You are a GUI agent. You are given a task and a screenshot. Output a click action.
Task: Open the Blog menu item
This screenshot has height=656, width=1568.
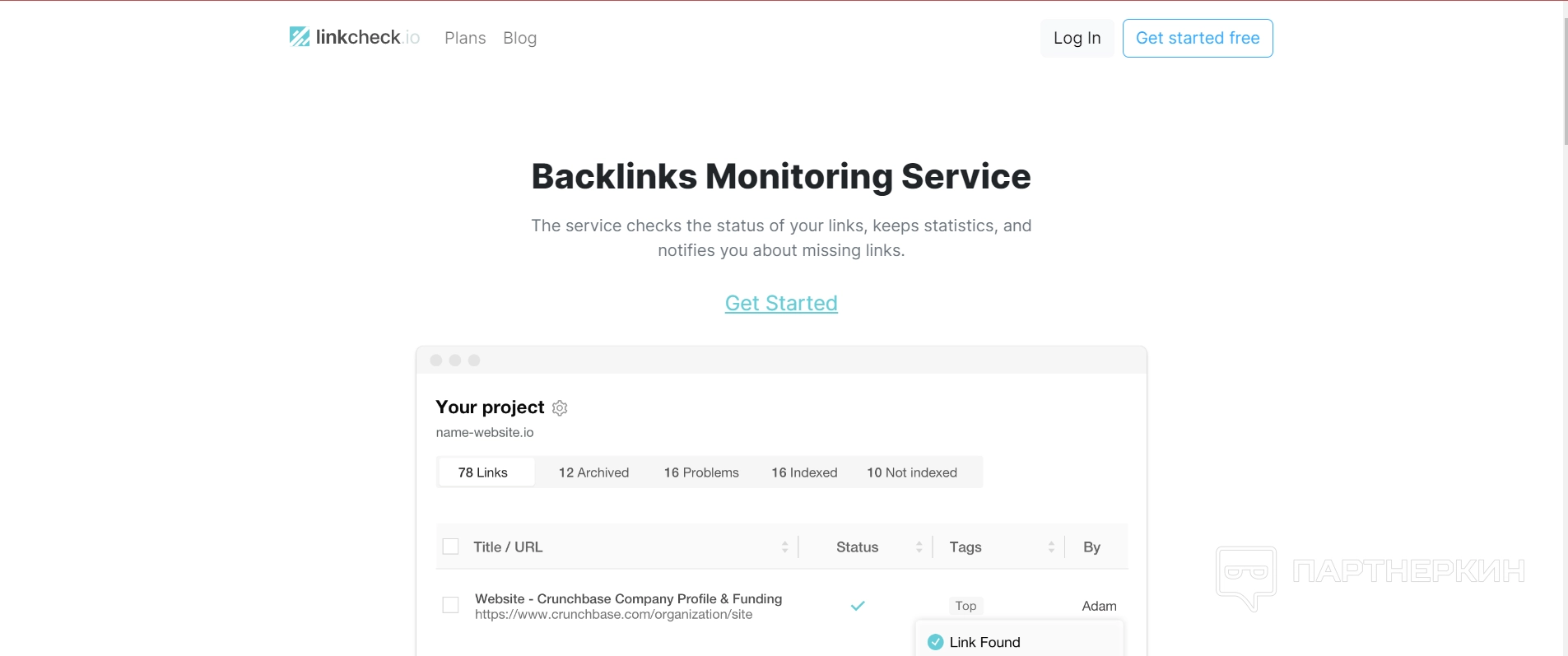519,38
